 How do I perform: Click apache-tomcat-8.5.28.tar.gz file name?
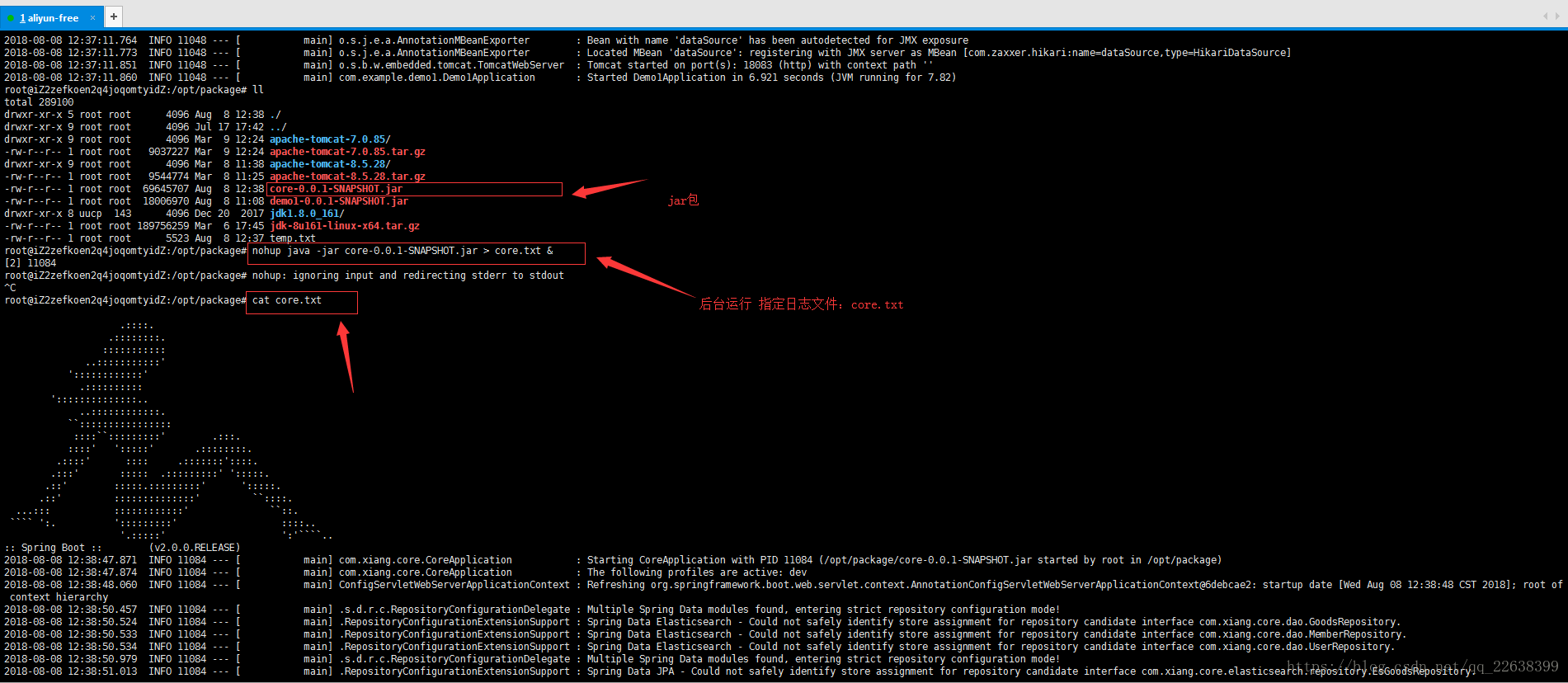(347, 177)
